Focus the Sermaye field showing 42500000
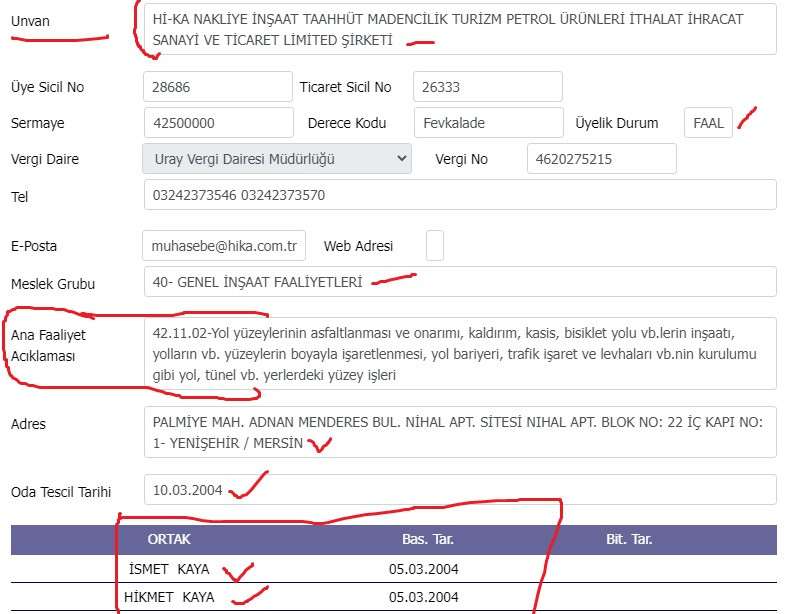 coord(219,123)
